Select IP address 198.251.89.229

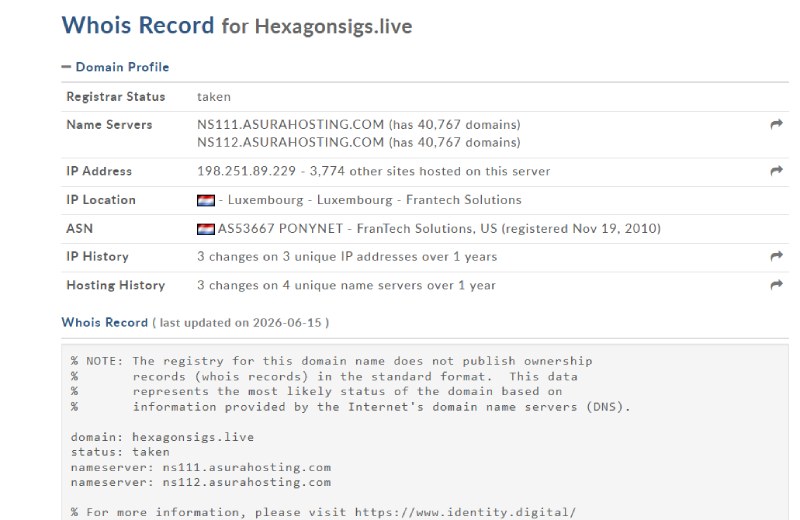tap(246, 171)
